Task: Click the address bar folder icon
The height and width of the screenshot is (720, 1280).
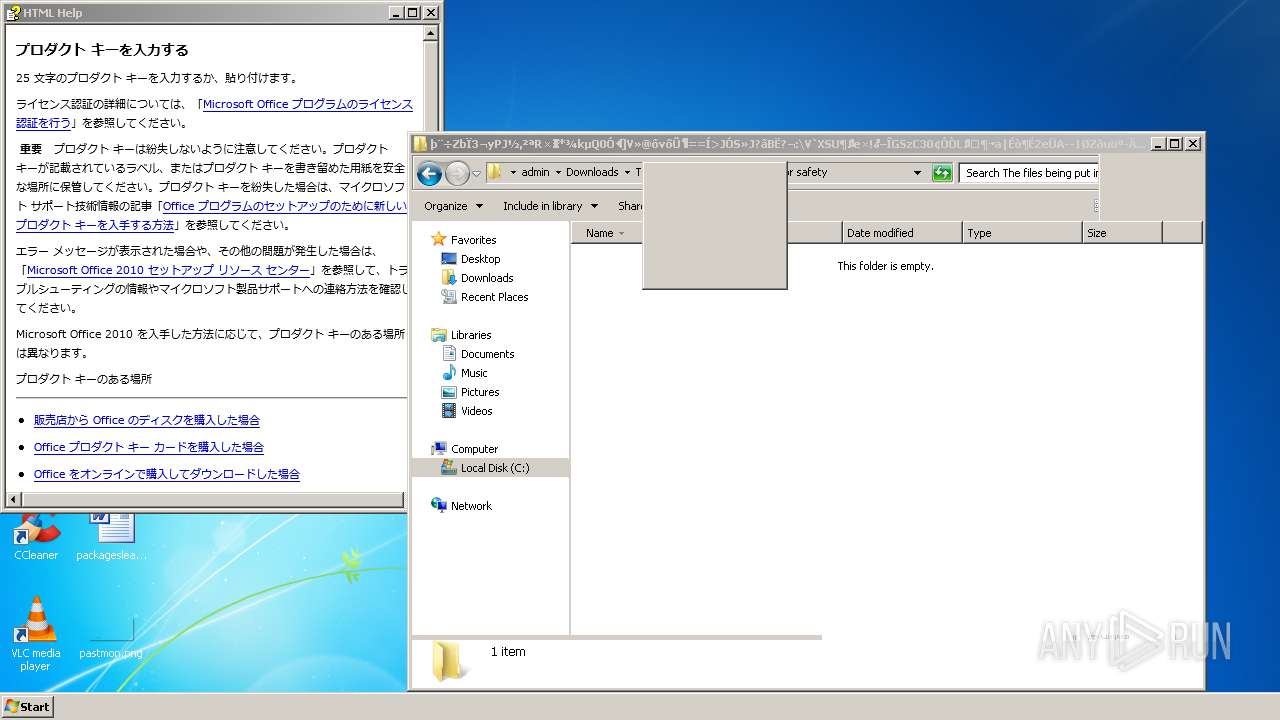Action: (x=494, y=172)
